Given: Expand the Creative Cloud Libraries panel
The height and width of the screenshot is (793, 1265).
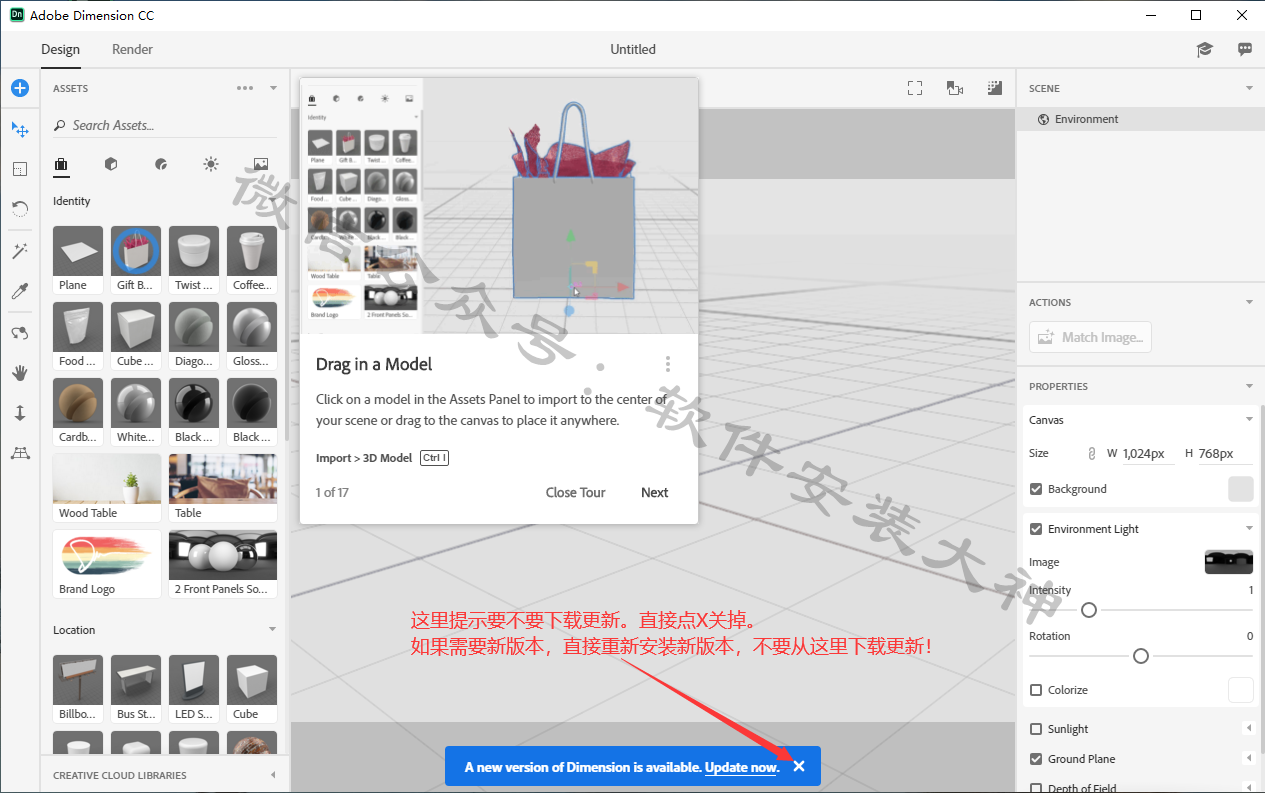Looking at the screenshot, I should pyautogui.click(x=273, y=775).
